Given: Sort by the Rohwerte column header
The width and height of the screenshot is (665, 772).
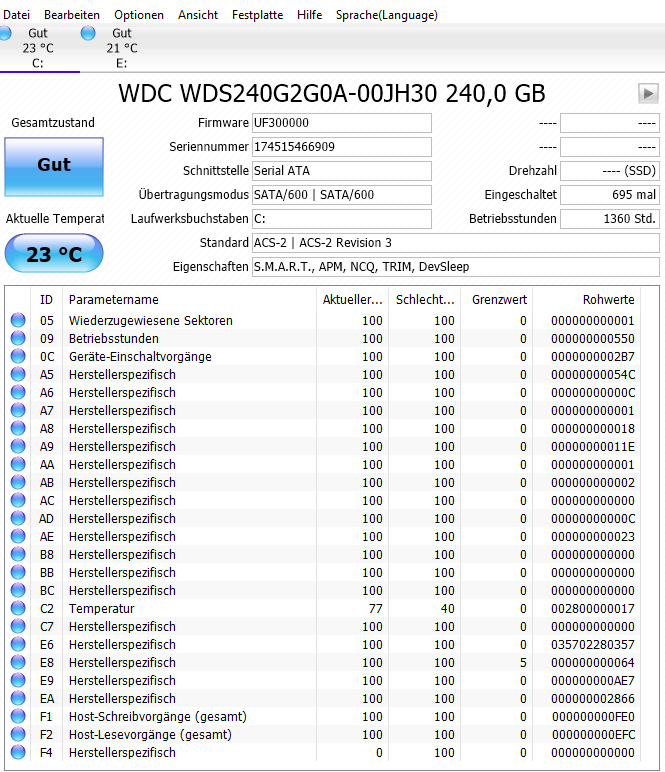Looking at the screenshot, I should coord(587,299).
